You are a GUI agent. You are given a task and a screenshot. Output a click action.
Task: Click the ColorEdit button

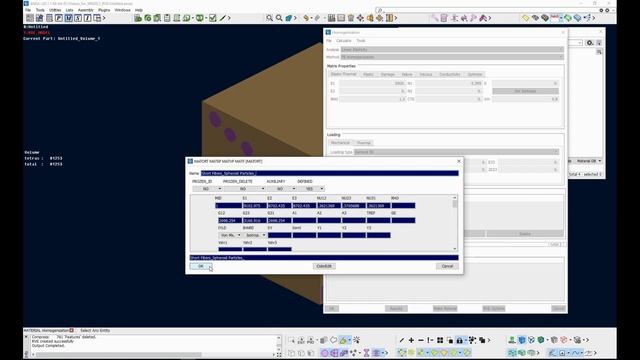pyautogui.click(x=324, y=266)
